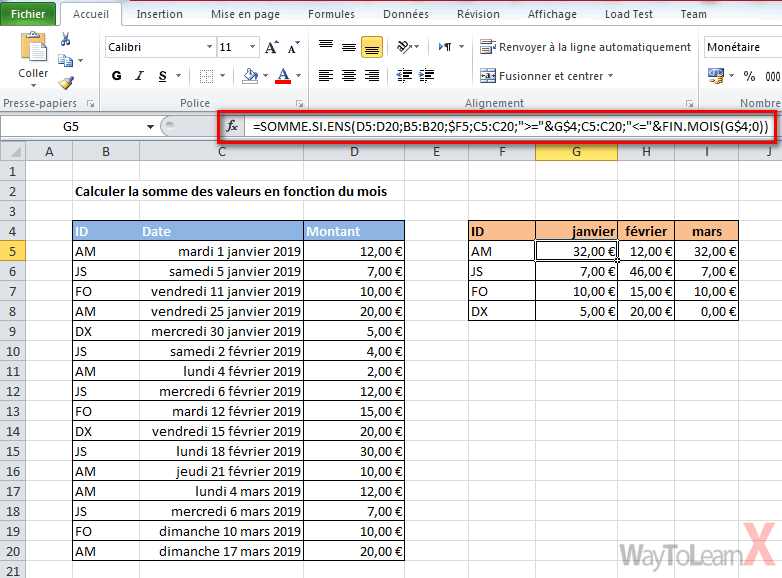Switch to the Formules tab

[x=331, y=14]
